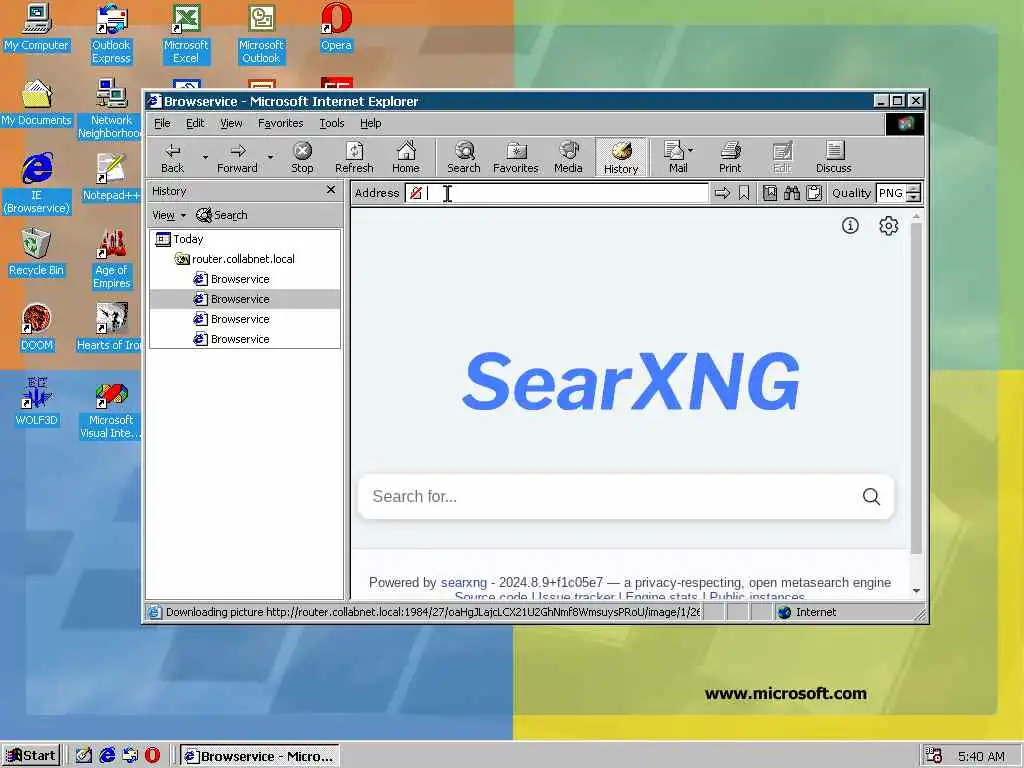Viewport: 1024px width, 768px height.
Task: Select the Recycle Bin desktop icon
Action: click(x=37, y=253)
